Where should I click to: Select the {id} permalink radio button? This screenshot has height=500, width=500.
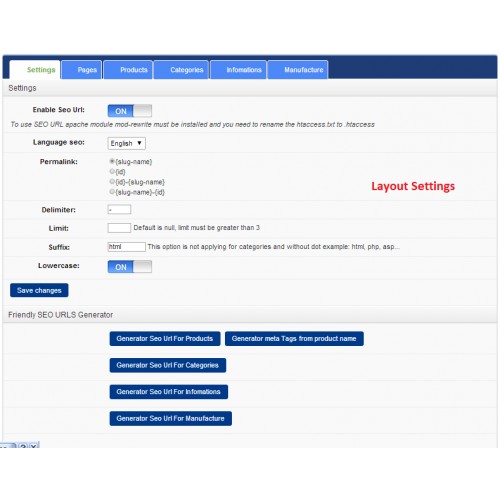coord(112,171)
